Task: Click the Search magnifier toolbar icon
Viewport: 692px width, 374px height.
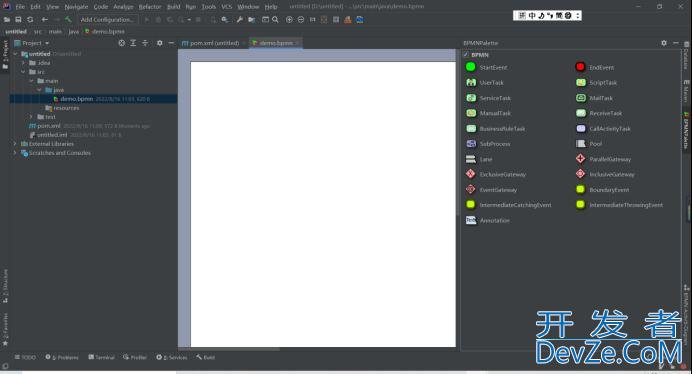Action: pos(275,19)
